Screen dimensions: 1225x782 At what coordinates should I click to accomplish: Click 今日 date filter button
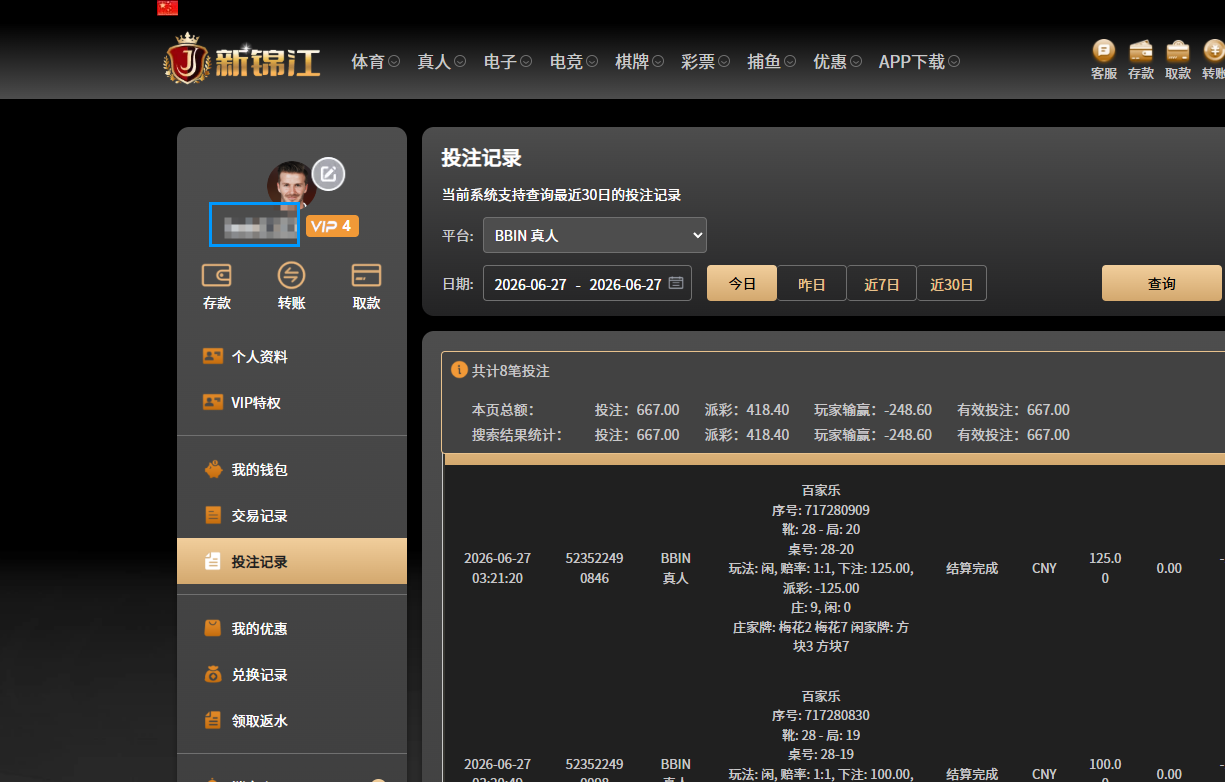(x=742, y=283)
